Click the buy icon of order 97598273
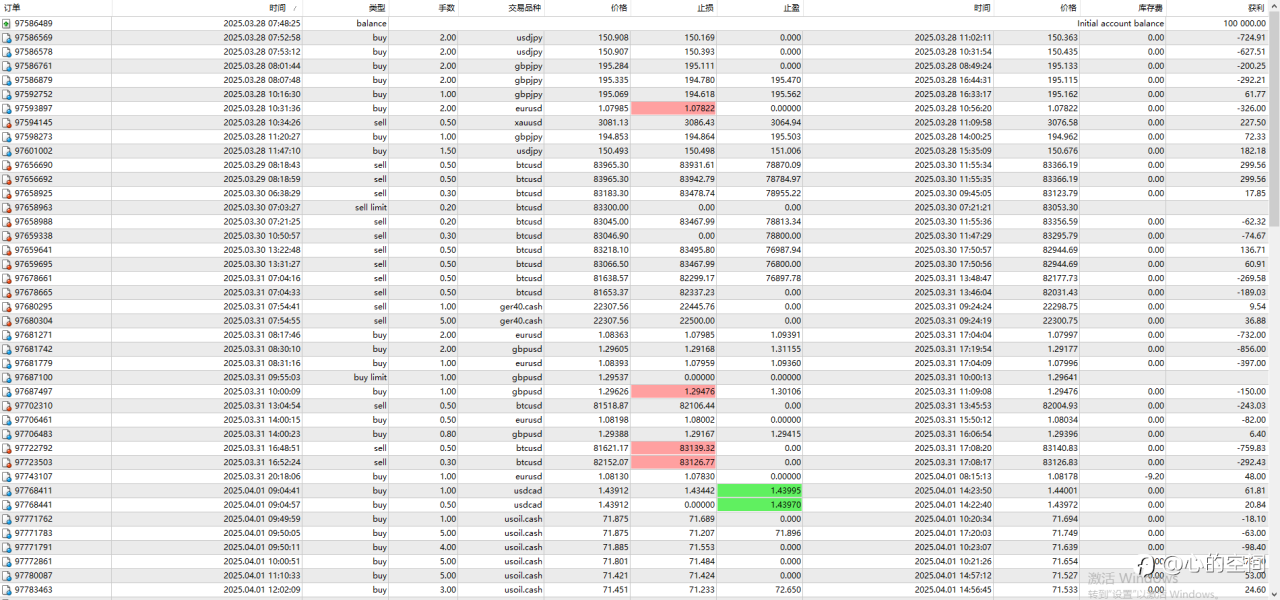The height and width of the screenshot is (600, 1280). pos(7,136)
